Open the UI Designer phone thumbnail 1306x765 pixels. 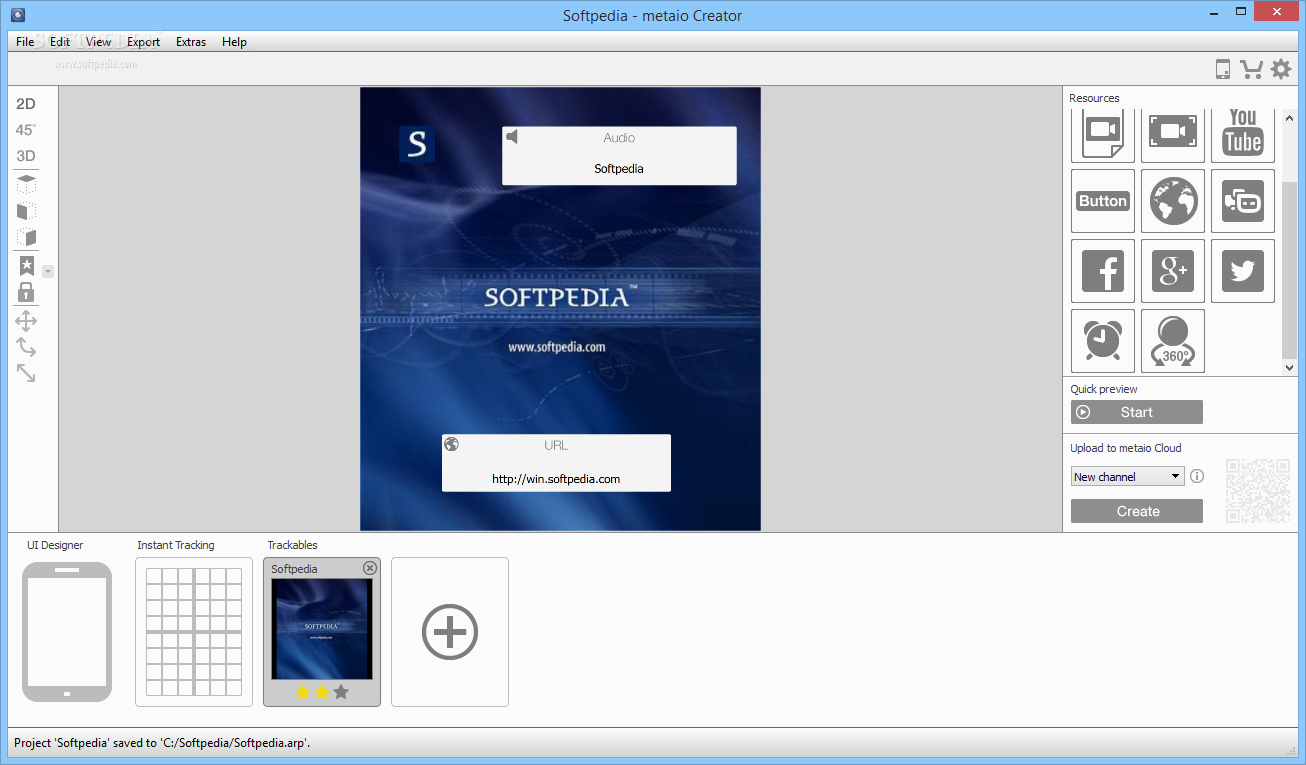pyautogui.click(x=67, y=632)
